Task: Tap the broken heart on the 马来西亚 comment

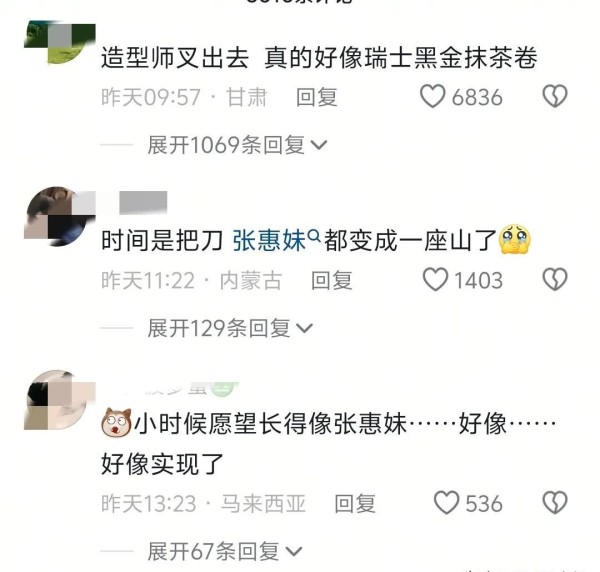Action: pyautogui.click(x=555, y=502)
